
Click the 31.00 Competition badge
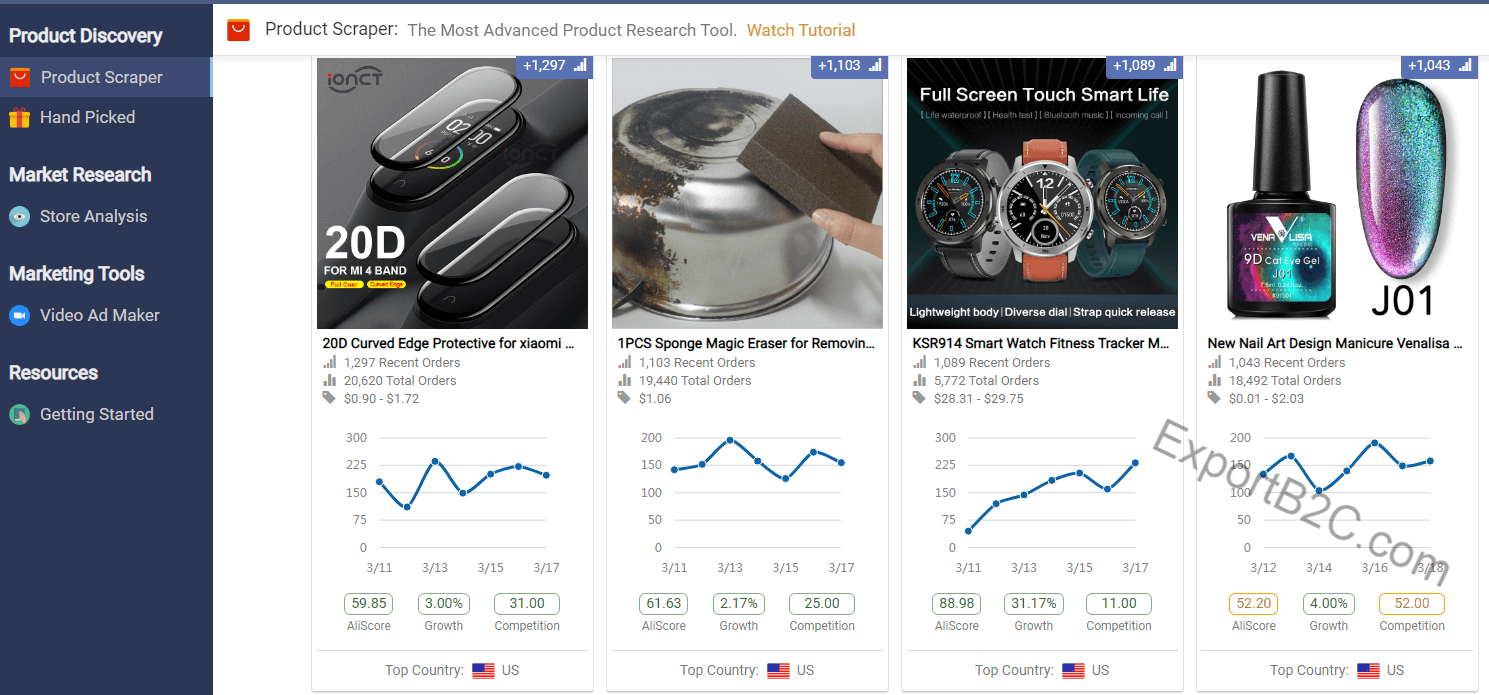click(x=527, y=604)
